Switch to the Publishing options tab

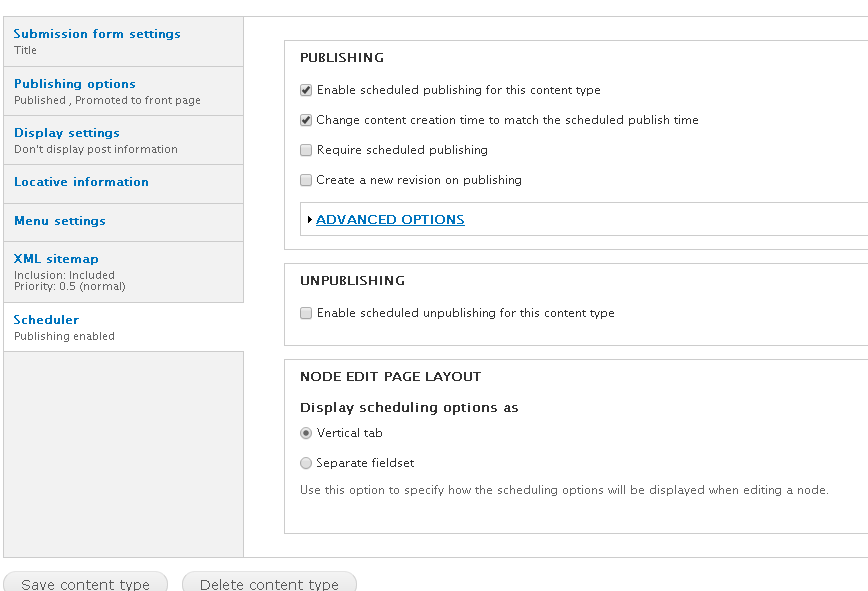pyautogui.click(x=123, y=91)
